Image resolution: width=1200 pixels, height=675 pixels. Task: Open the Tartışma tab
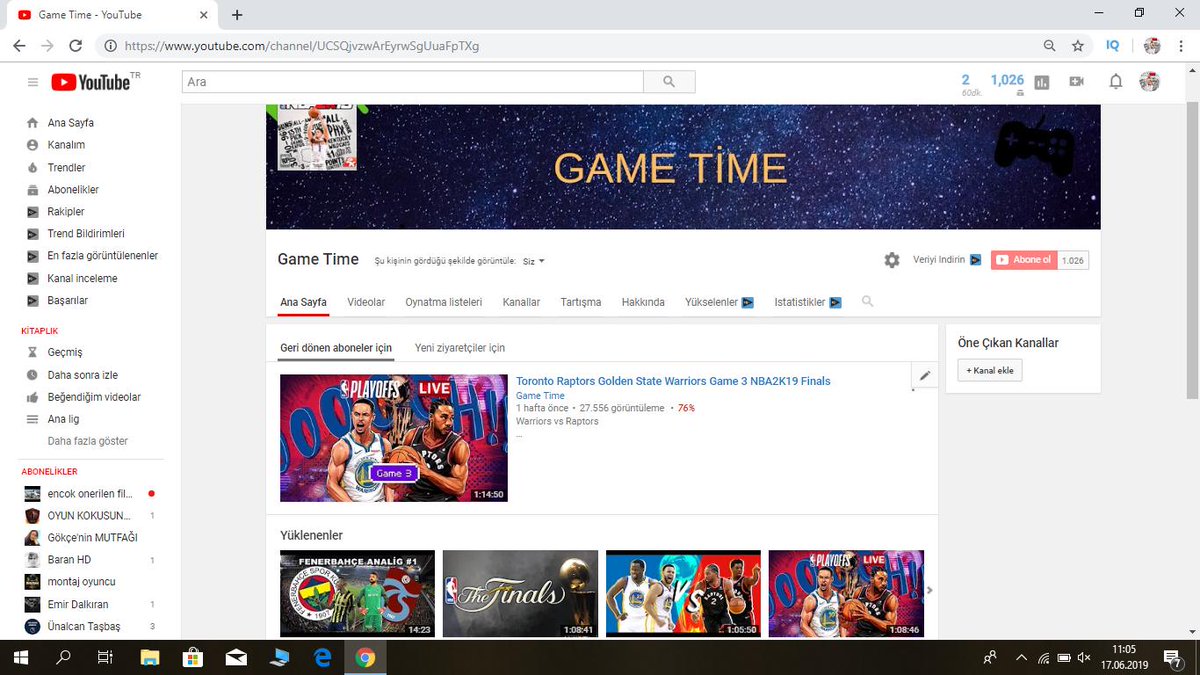tap(581, 302)
